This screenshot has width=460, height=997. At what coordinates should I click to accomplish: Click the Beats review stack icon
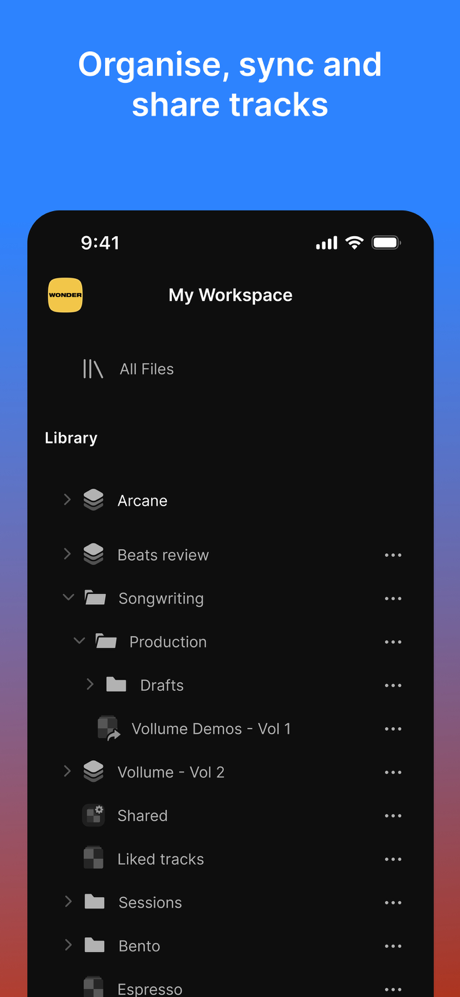(94, 554)
